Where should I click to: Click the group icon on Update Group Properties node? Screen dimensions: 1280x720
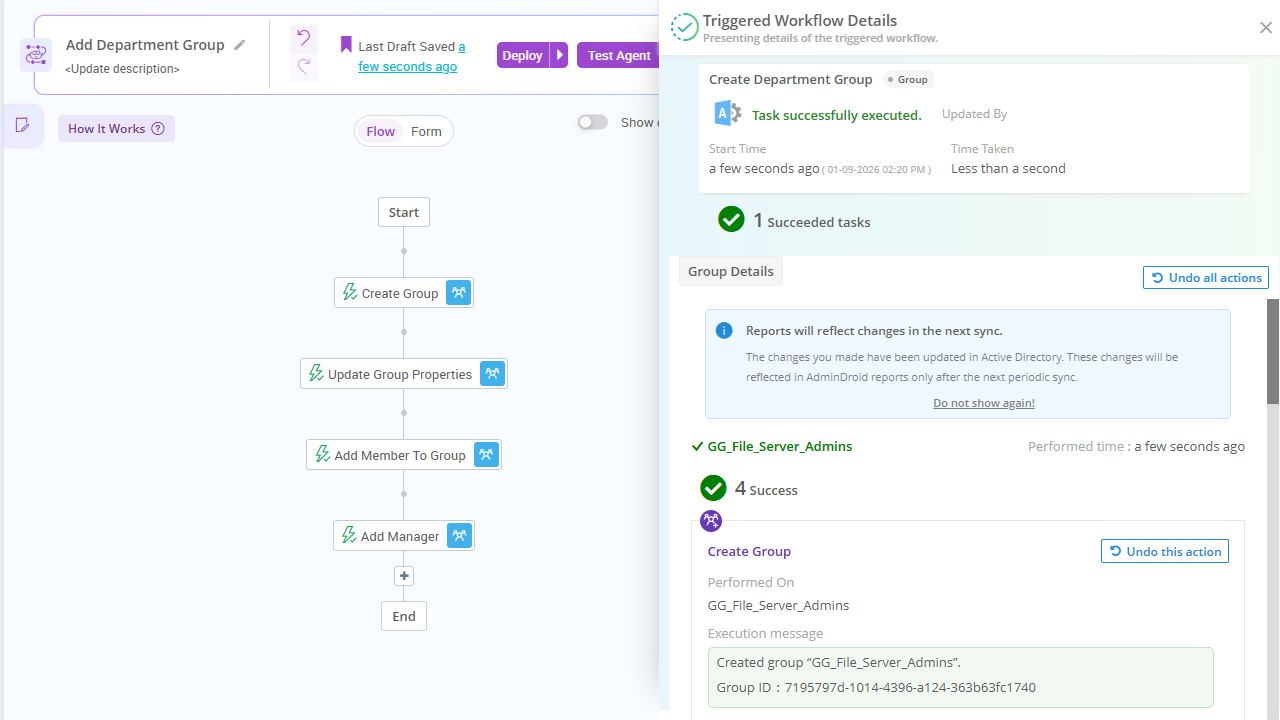[x=492, y=374]
